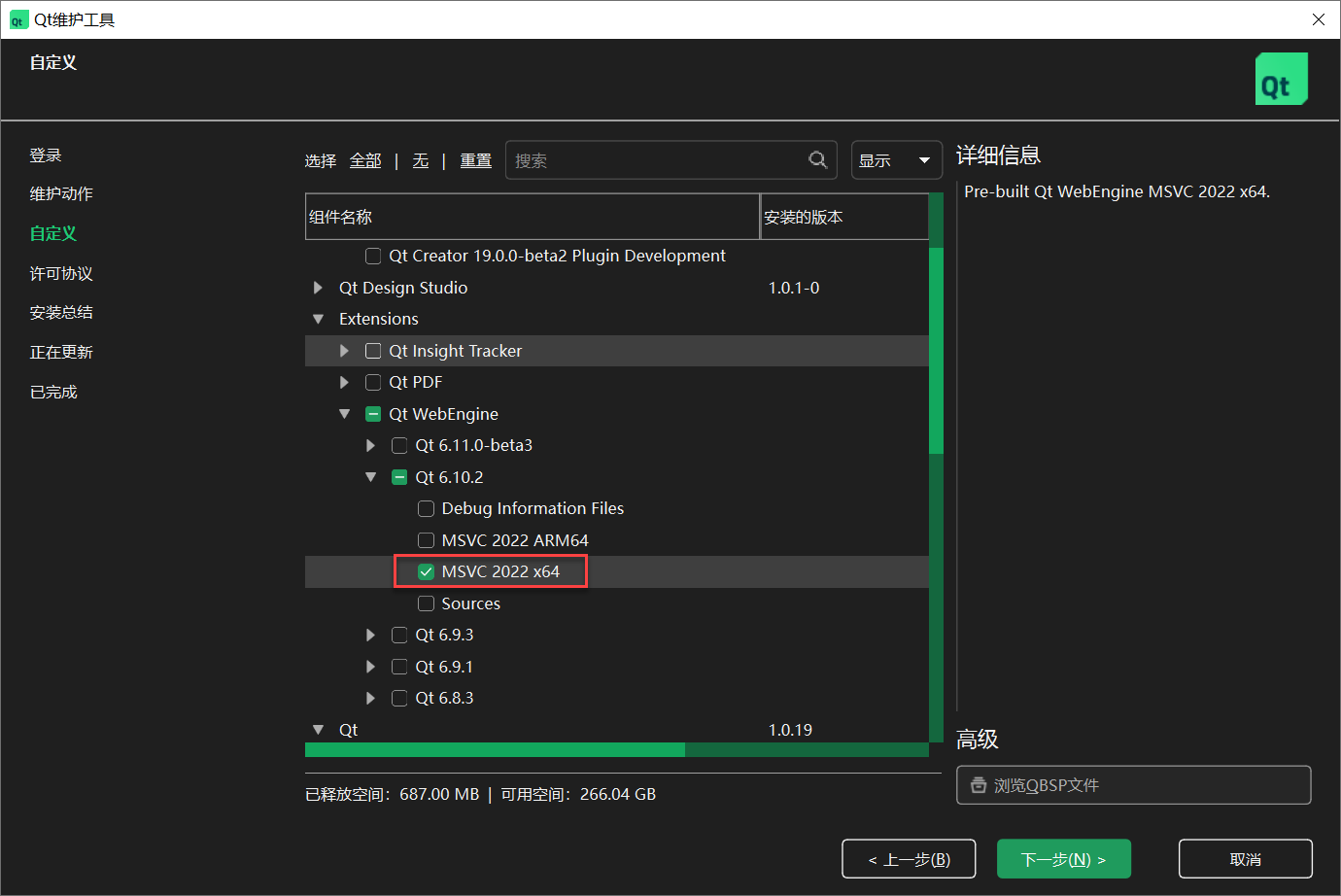This screenshot has height=896, width=1341.
Task: Check Qt Creator 19.0.0-beta2 Plugin Development
Action: pos(373,256)
